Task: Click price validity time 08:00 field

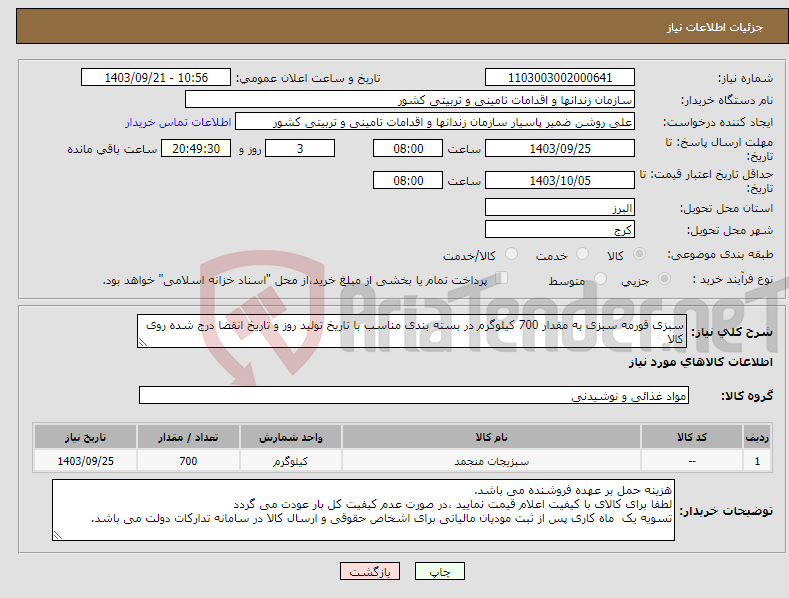Action: (x=408, y=180)
